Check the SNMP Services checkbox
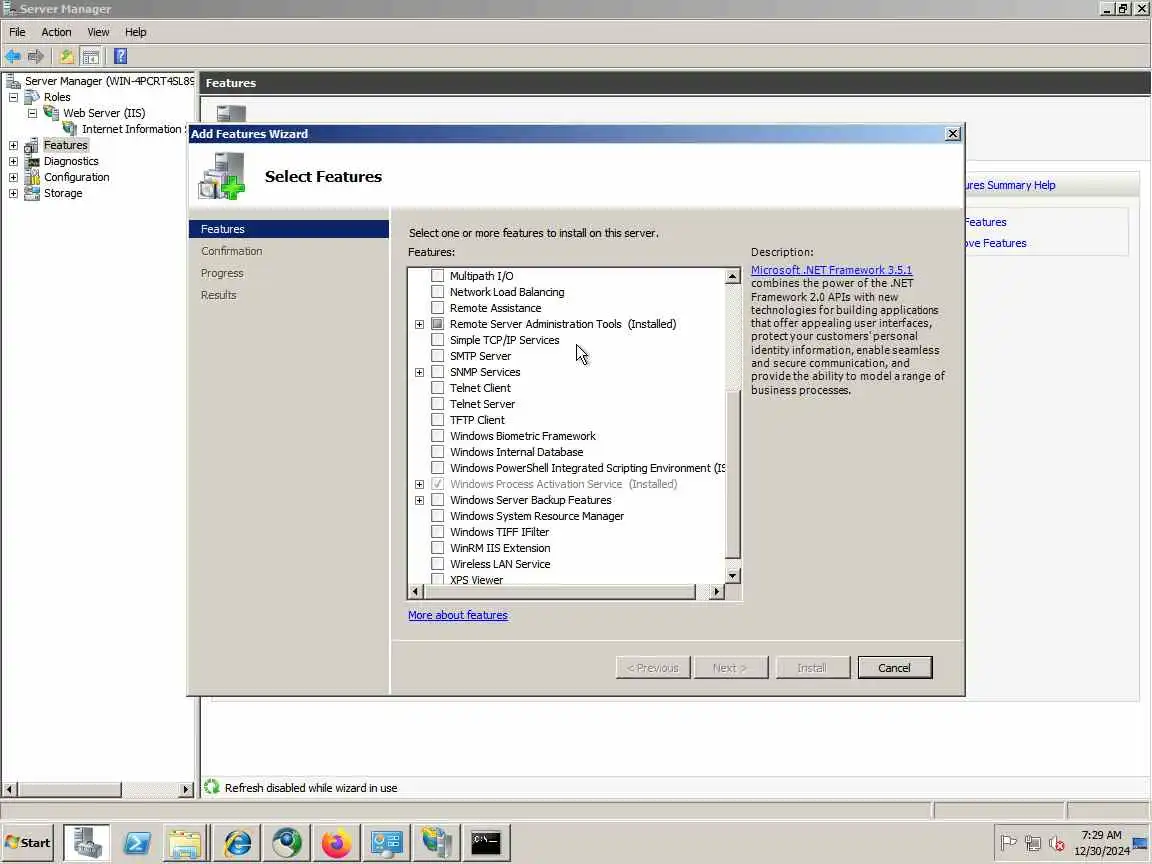 tap(437, 372)
